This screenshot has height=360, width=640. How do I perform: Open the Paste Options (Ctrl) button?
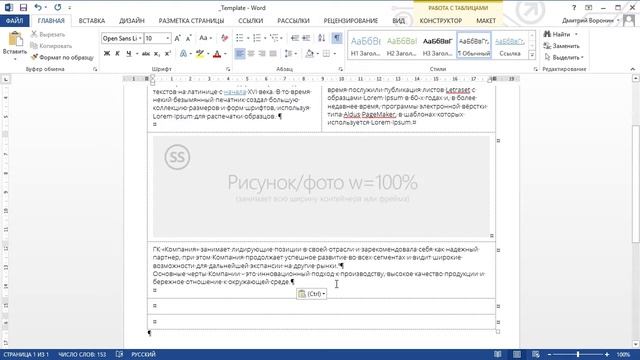pos(311,294)
